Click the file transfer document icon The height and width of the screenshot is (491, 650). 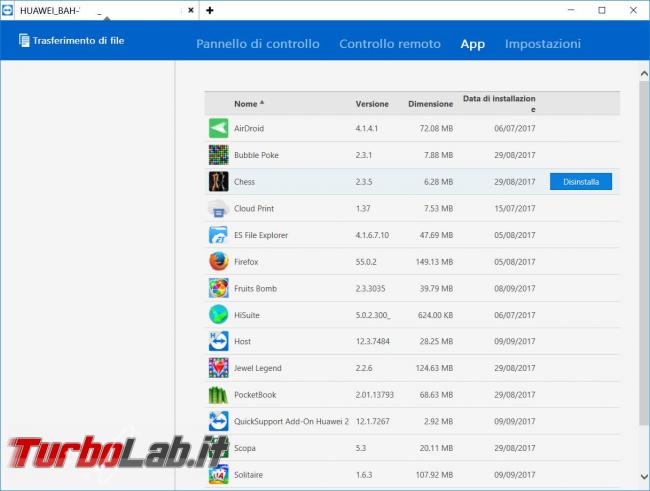pyautogui.click(x=24, y=41)
